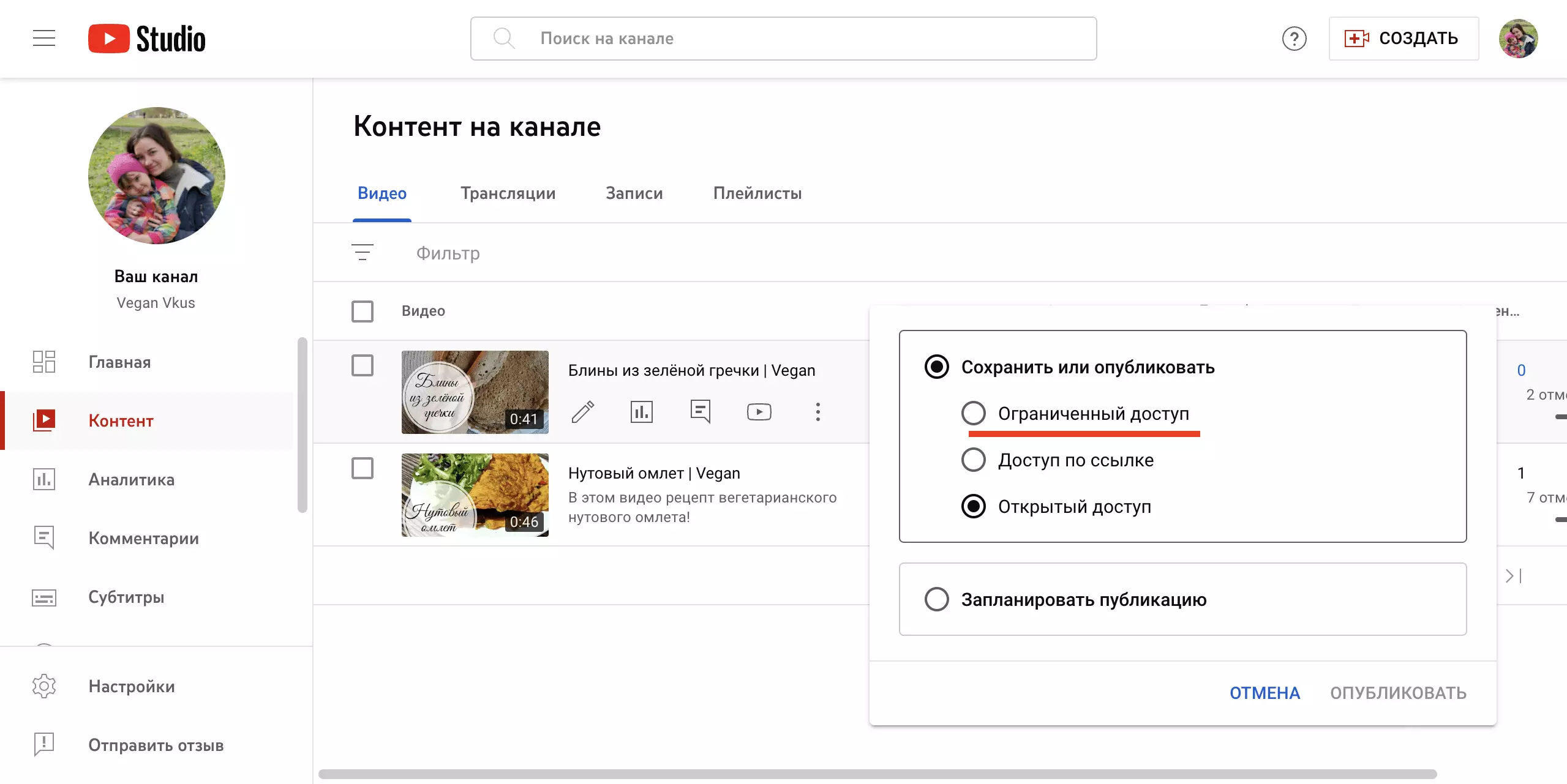
Task: Click the large channel profile picture
Action: tap(157, 176)
